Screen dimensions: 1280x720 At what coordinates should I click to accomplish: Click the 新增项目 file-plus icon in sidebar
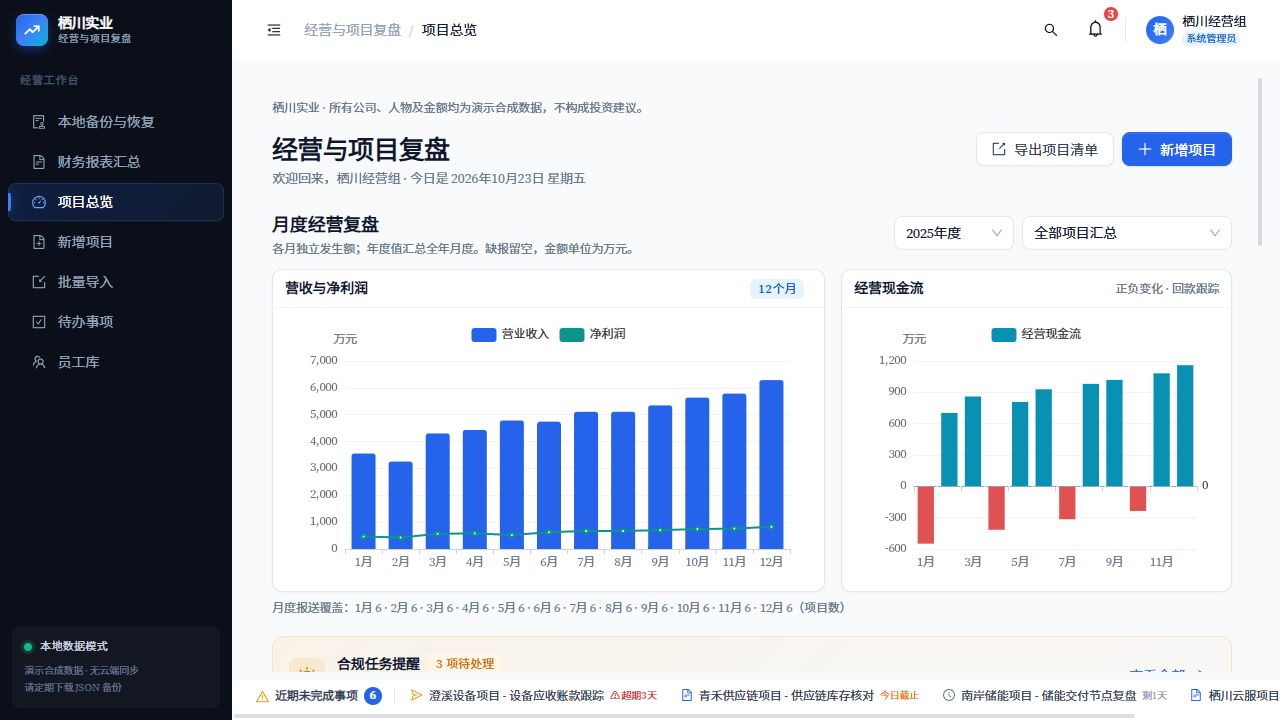tap(39, 242)
